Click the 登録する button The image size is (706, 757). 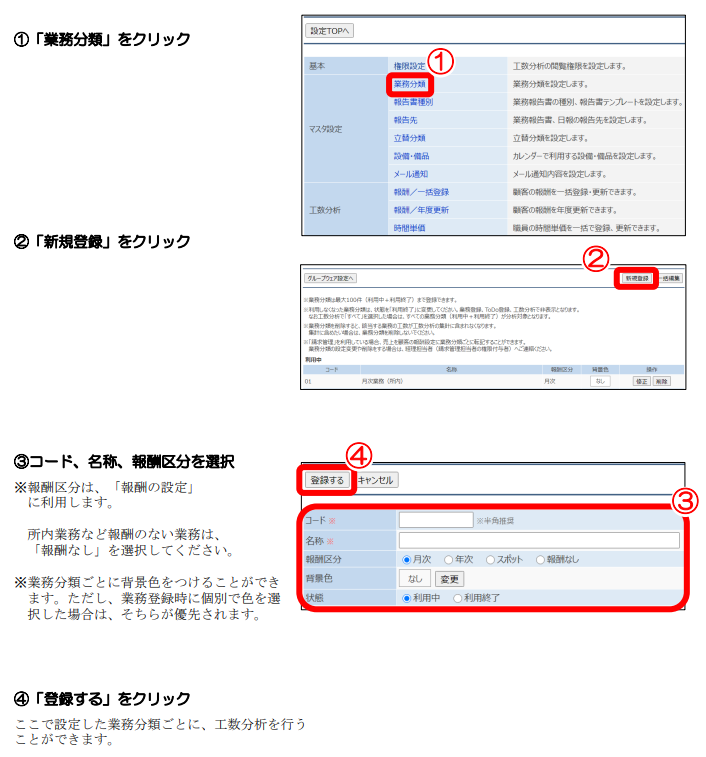[x=327, y=480]
